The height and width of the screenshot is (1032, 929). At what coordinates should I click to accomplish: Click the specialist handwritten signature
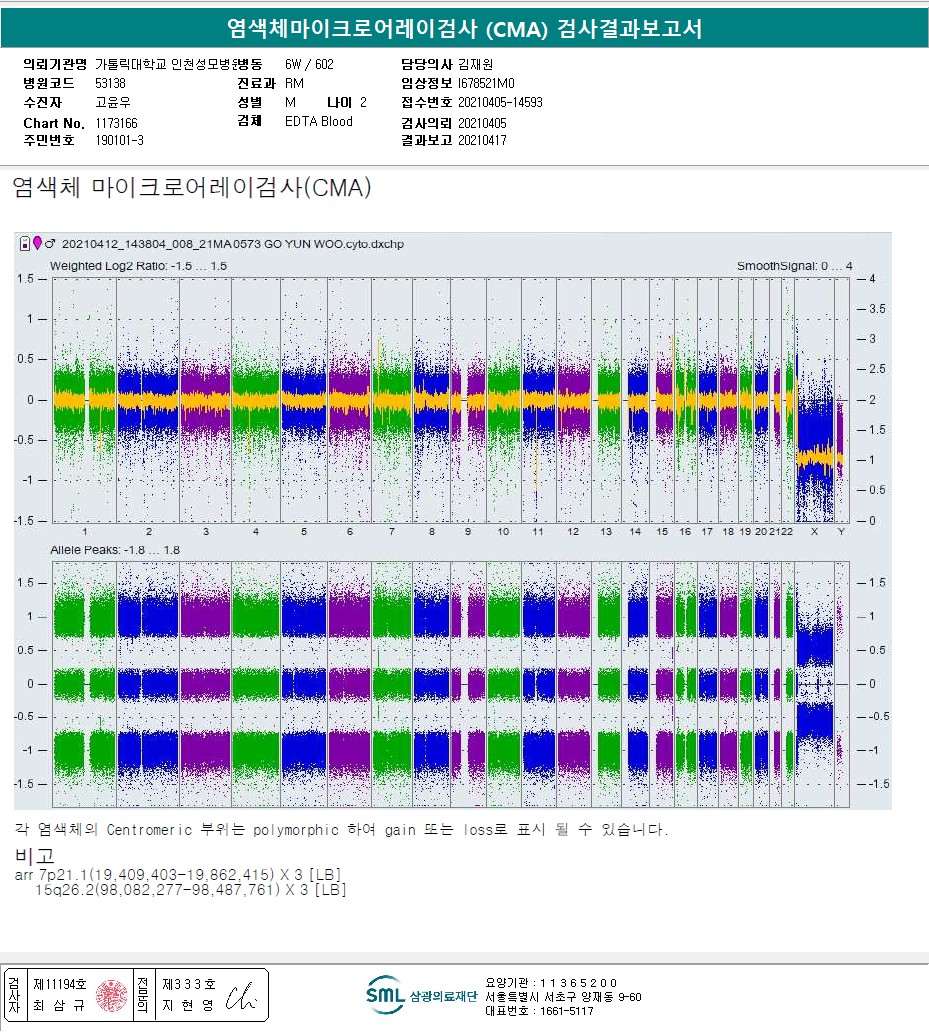tap(241, 996)
